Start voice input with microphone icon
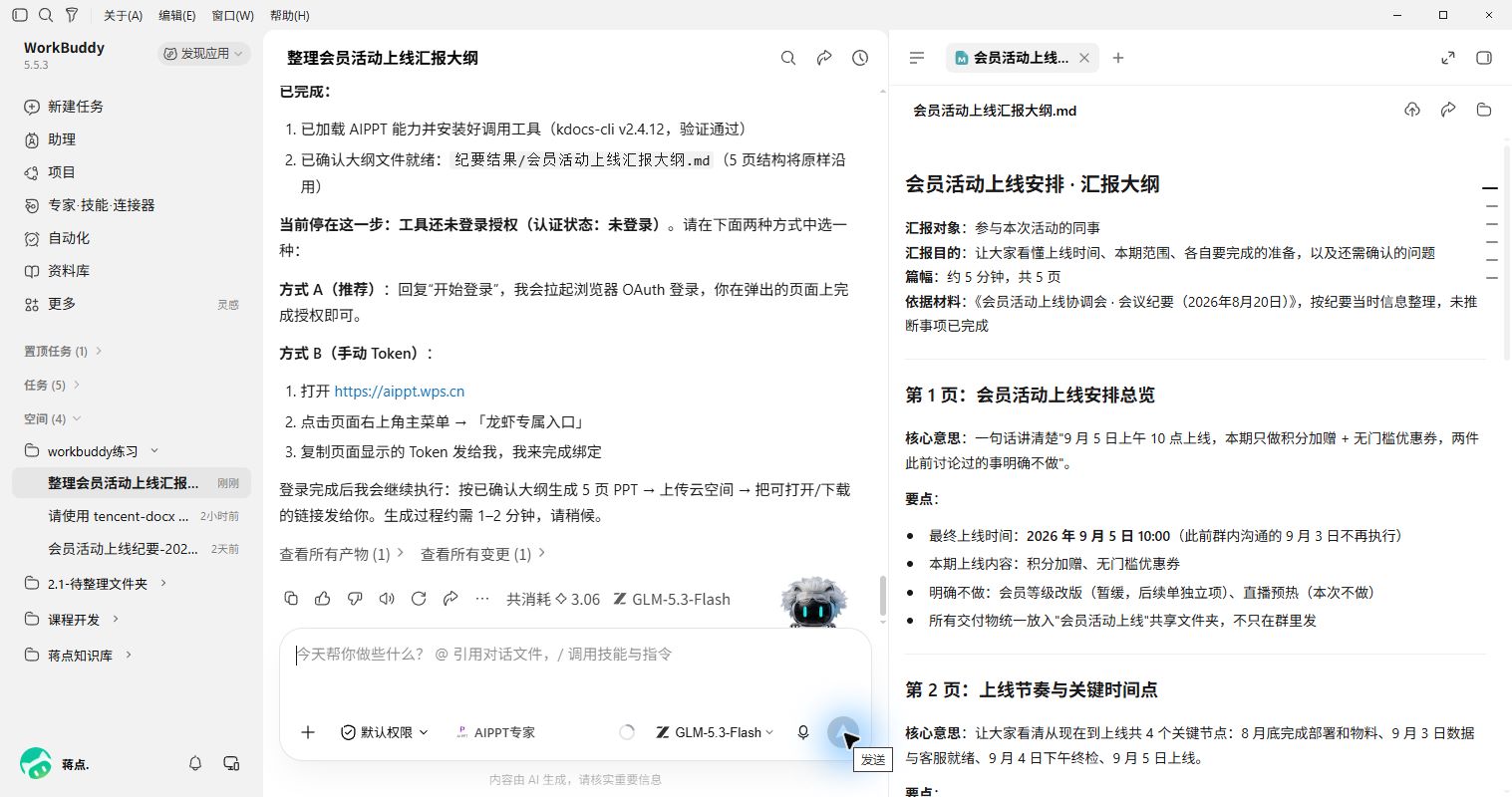This screenshot has width=1512, height=797. click(x=803, y=732)
